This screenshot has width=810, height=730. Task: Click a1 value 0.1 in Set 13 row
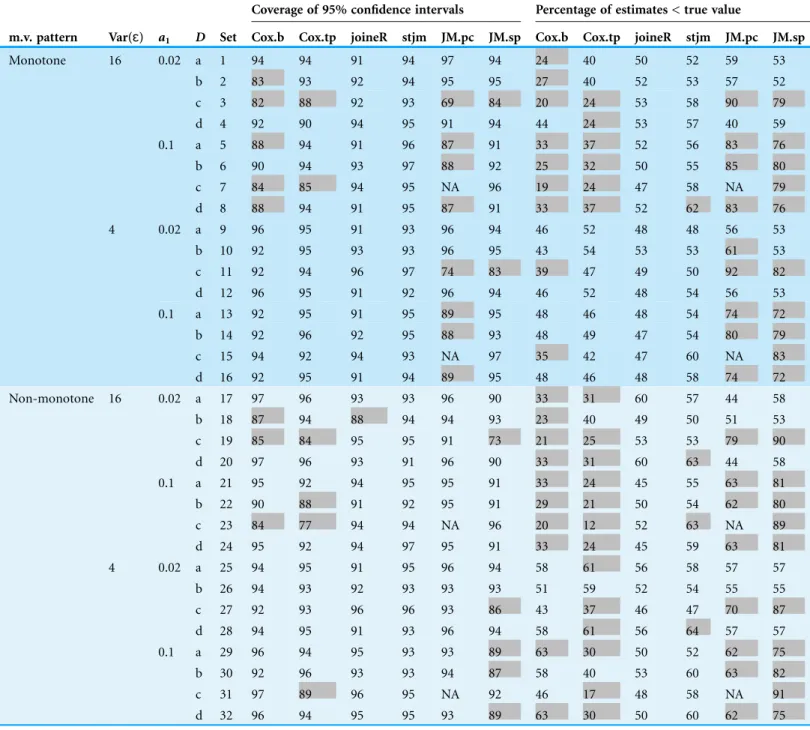coord(166,314)
